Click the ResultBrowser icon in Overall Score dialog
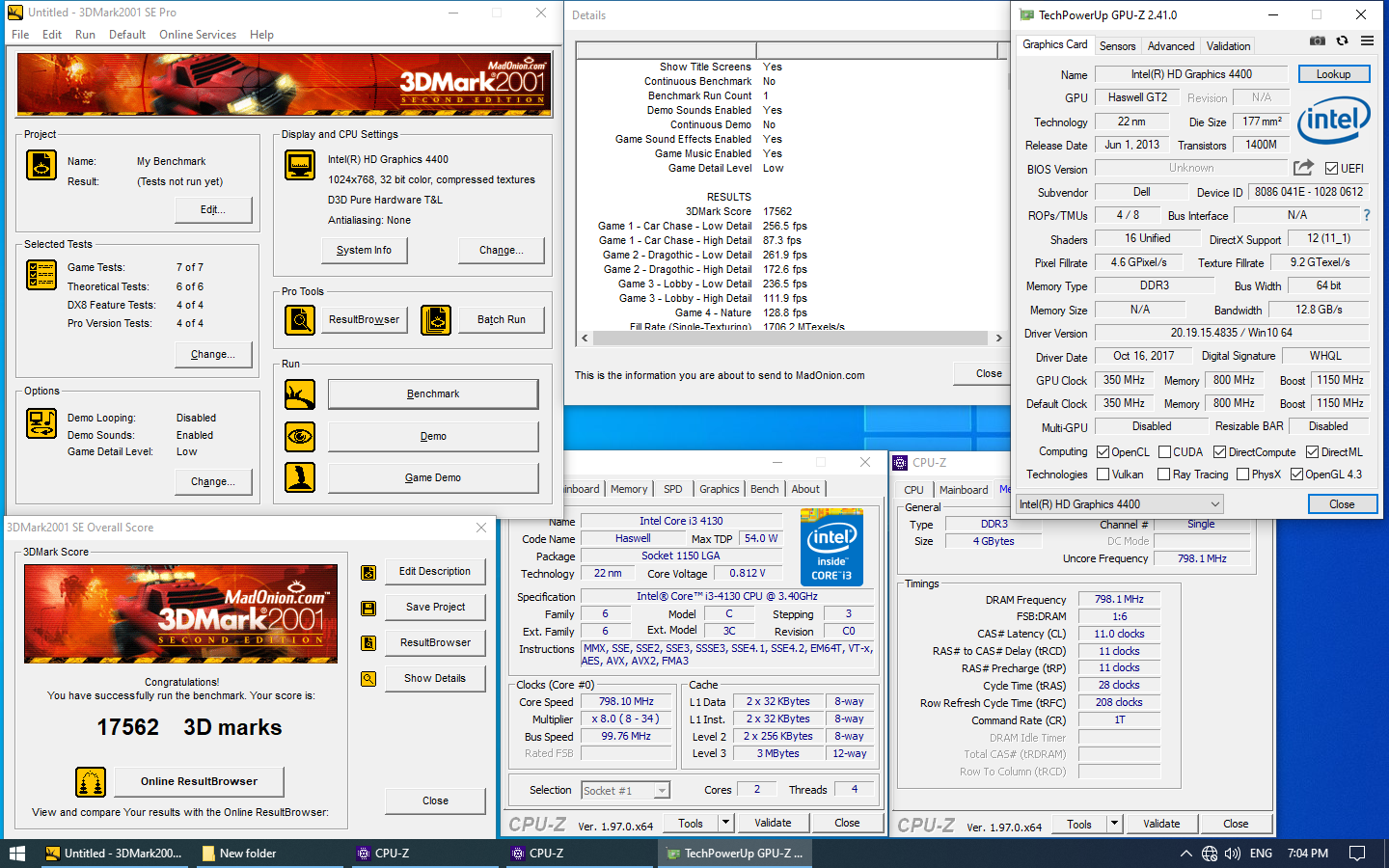This screenshot has height=868, width=1389. coord(368,643)
